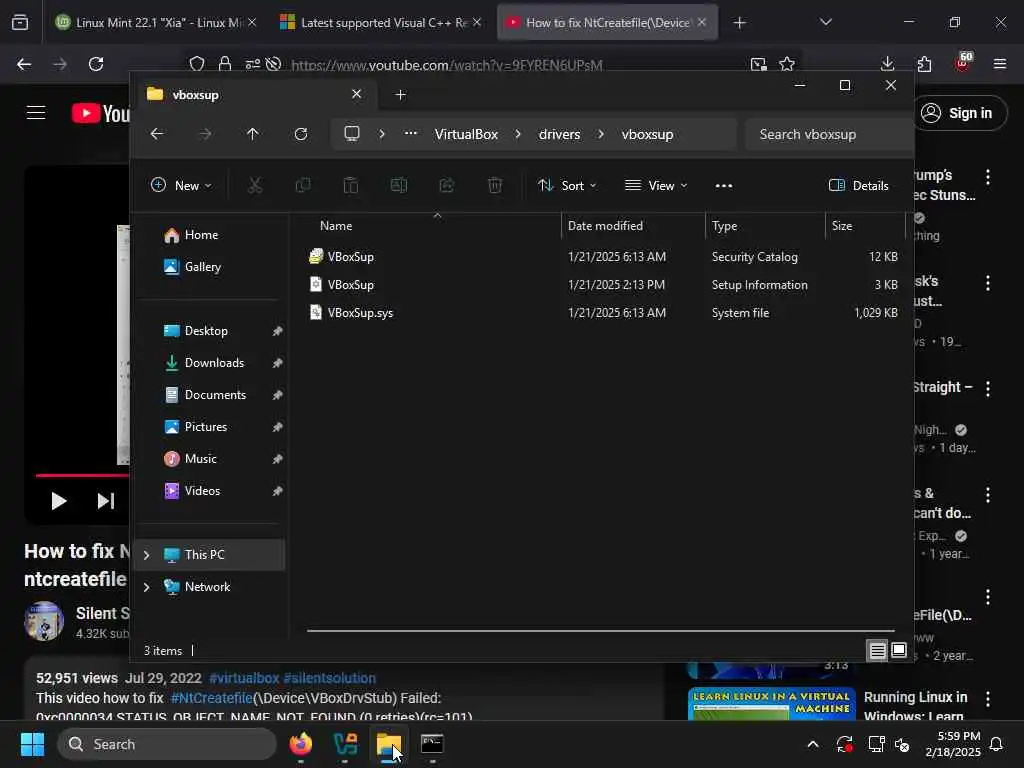Skip to next YouTube video

pos(106,501)
